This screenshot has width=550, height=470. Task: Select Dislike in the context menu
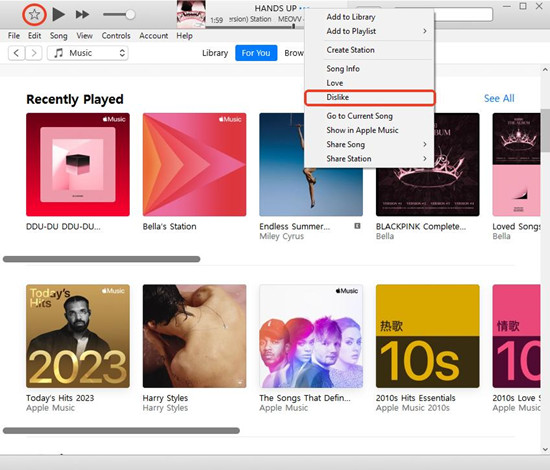click(x=369, y=98)
